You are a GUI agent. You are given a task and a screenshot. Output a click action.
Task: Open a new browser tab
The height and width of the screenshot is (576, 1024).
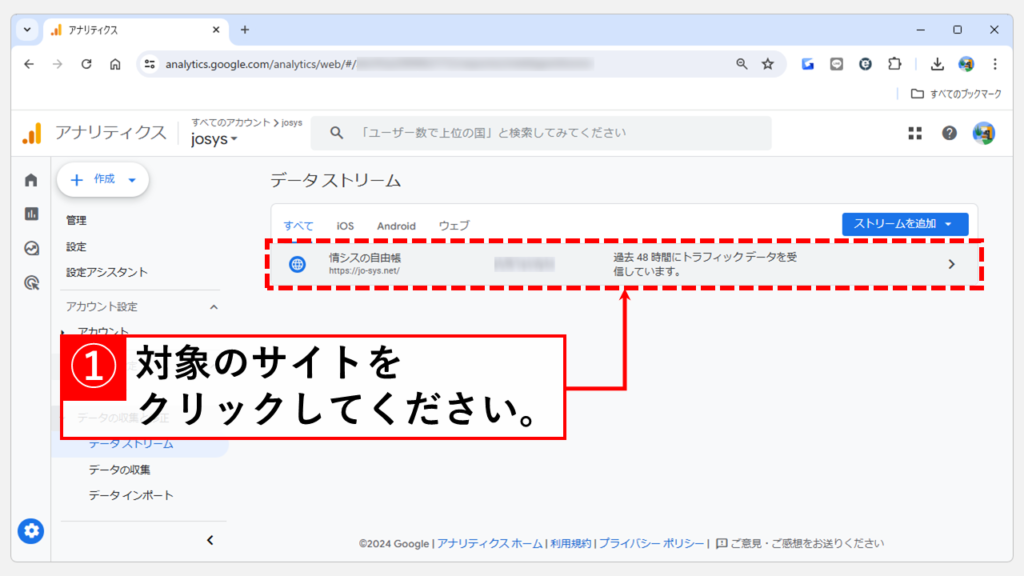[245, 30]
